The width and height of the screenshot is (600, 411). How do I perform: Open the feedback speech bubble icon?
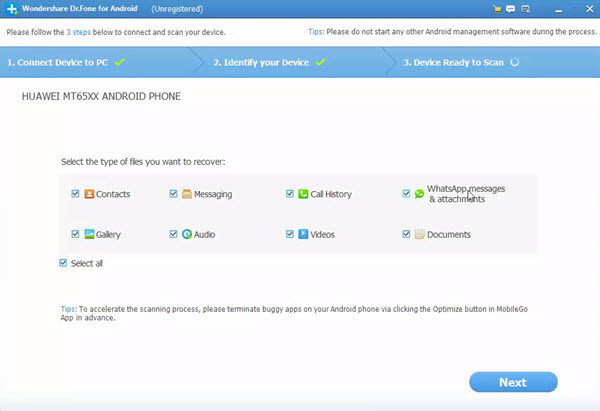click(510, 9)
